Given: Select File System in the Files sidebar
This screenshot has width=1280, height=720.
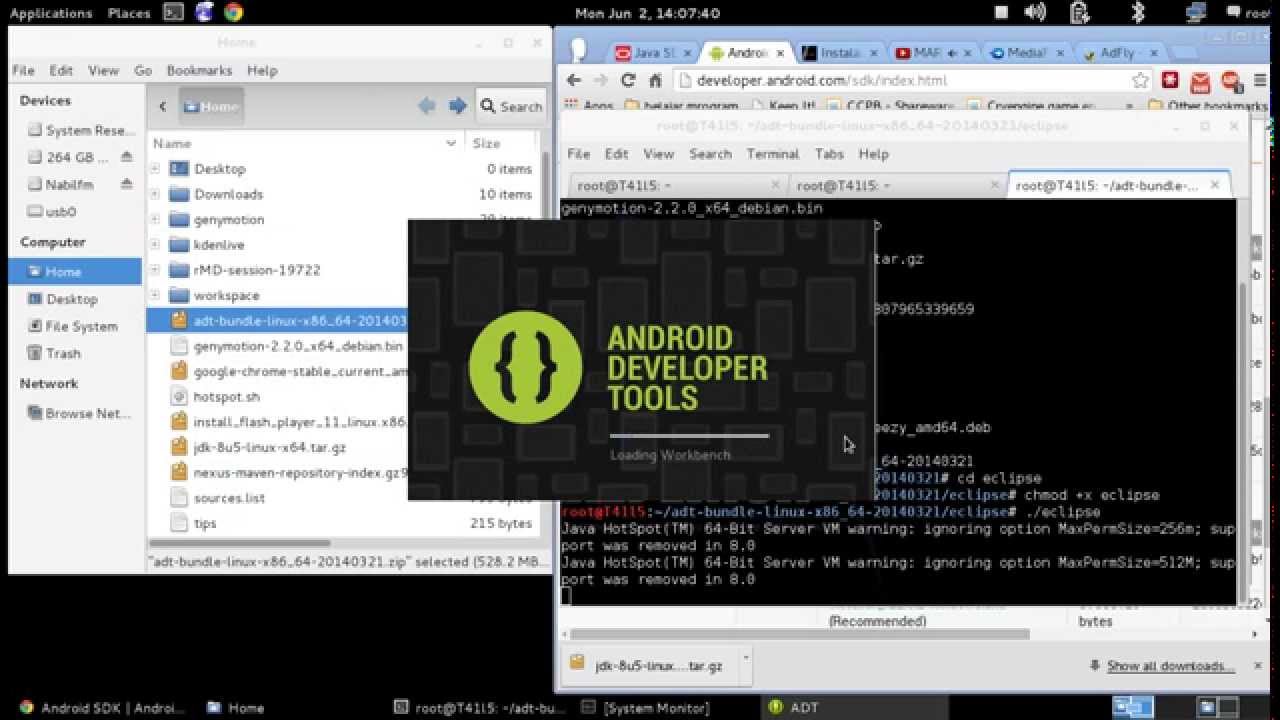Looking at the screenshot, I should pos(75,327).
